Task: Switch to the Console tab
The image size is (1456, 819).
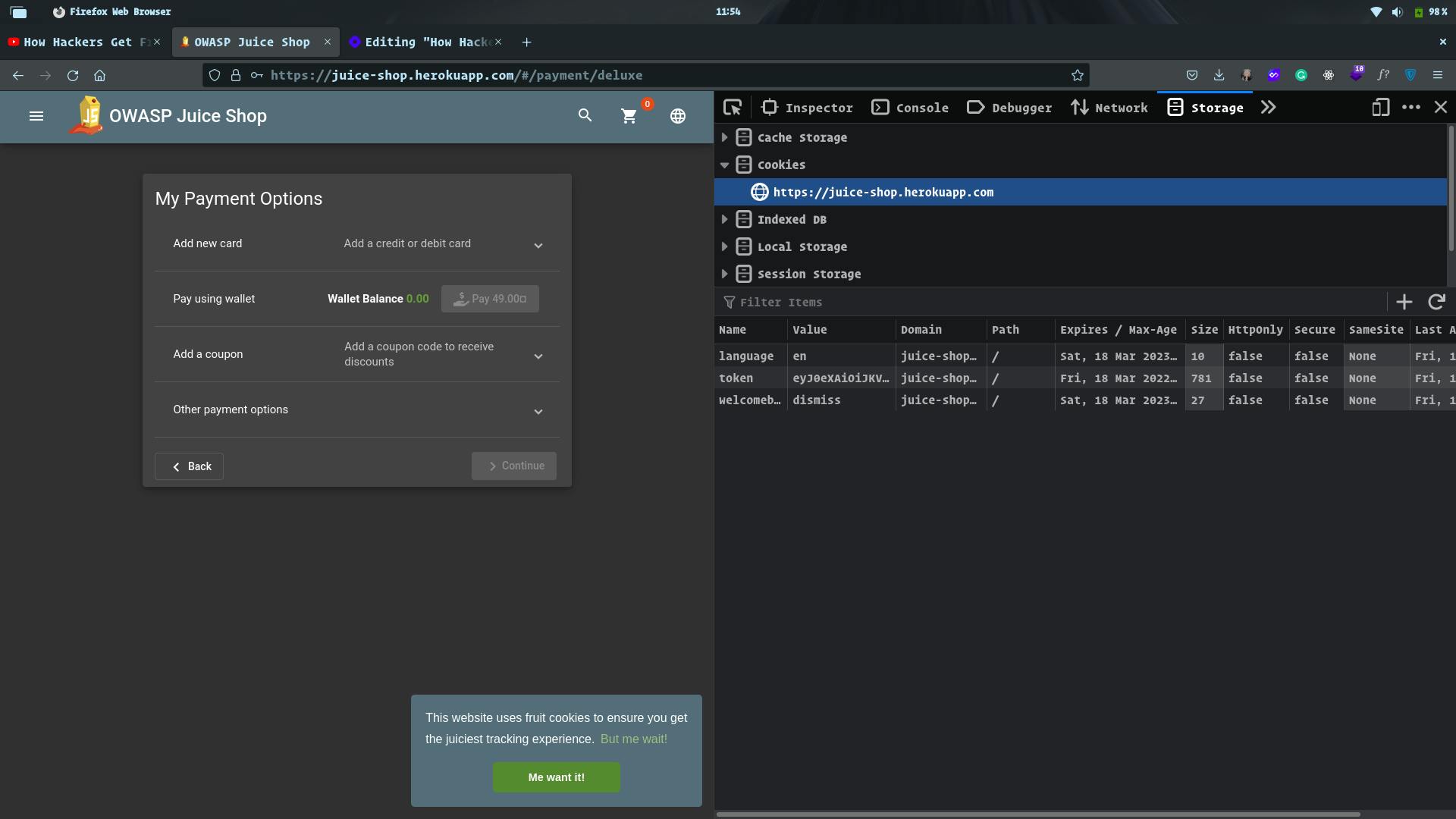Action: tap(910, 108)
